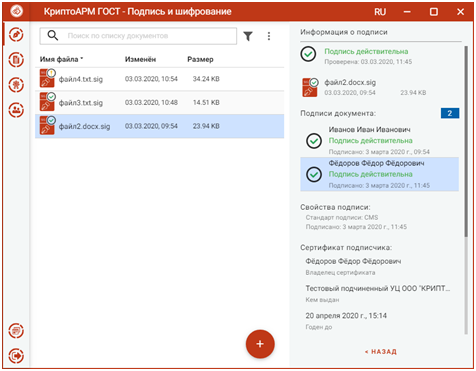Sort by the Размер column header

[x=200, y=59]
